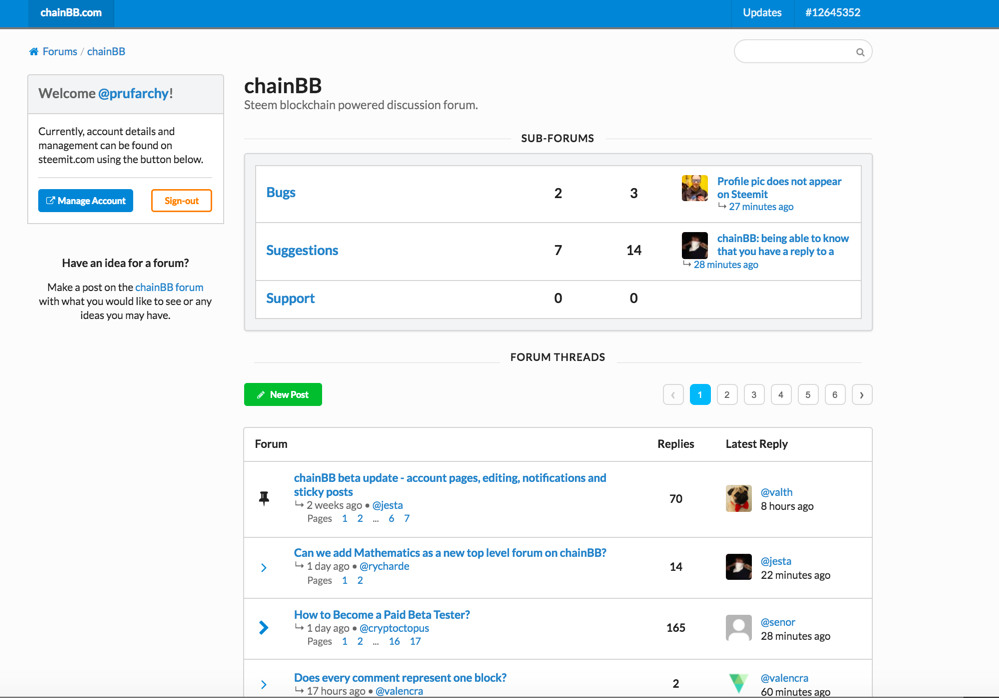999x698 pixels.
Task: Go to page 2 of Mathematics thread
Action: click(x=360, y=580)
